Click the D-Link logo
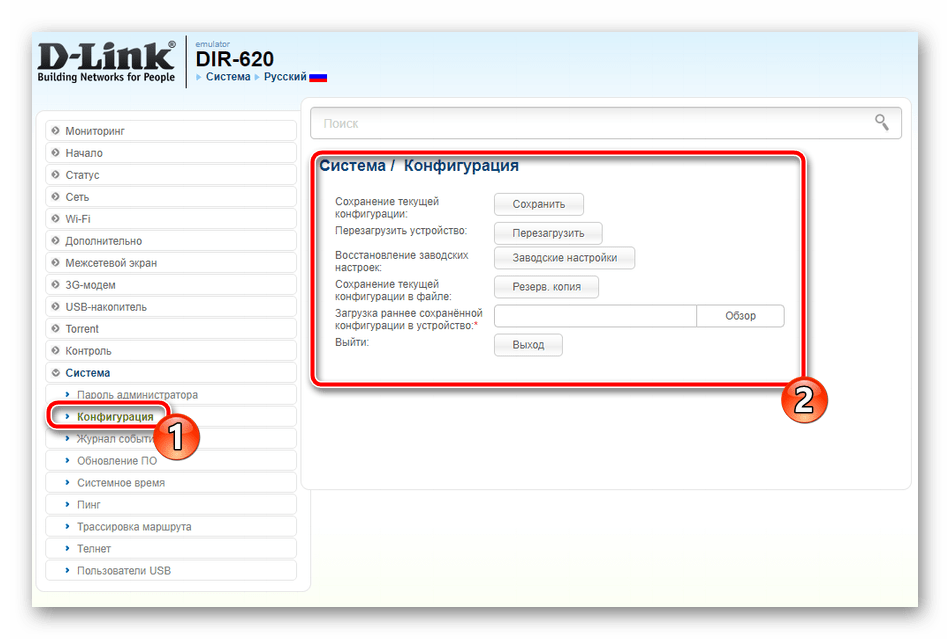 (x=107, y=61)
